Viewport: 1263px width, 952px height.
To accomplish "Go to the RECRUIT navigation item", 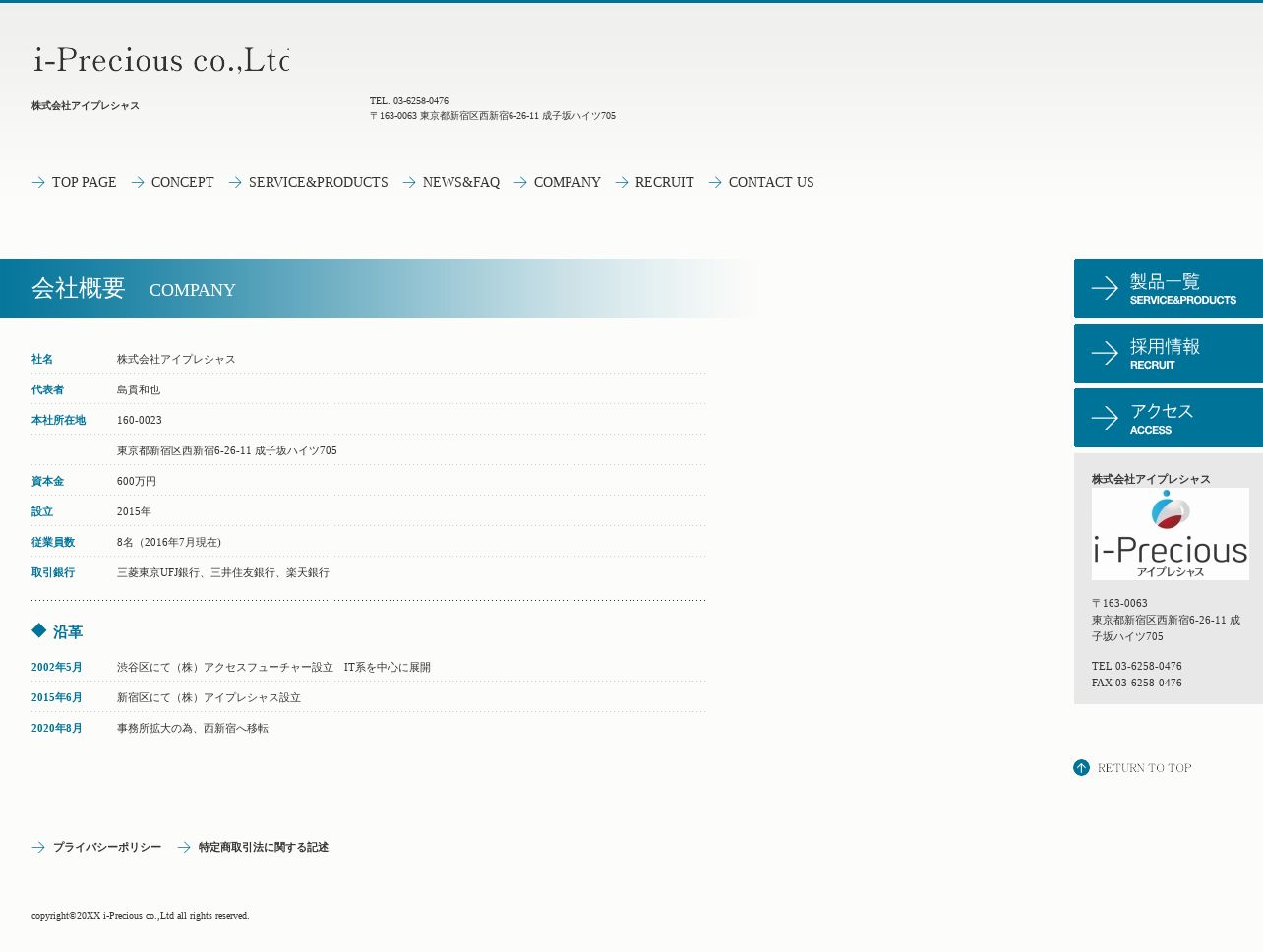I will pyautogui.click(x=664, y=182).
